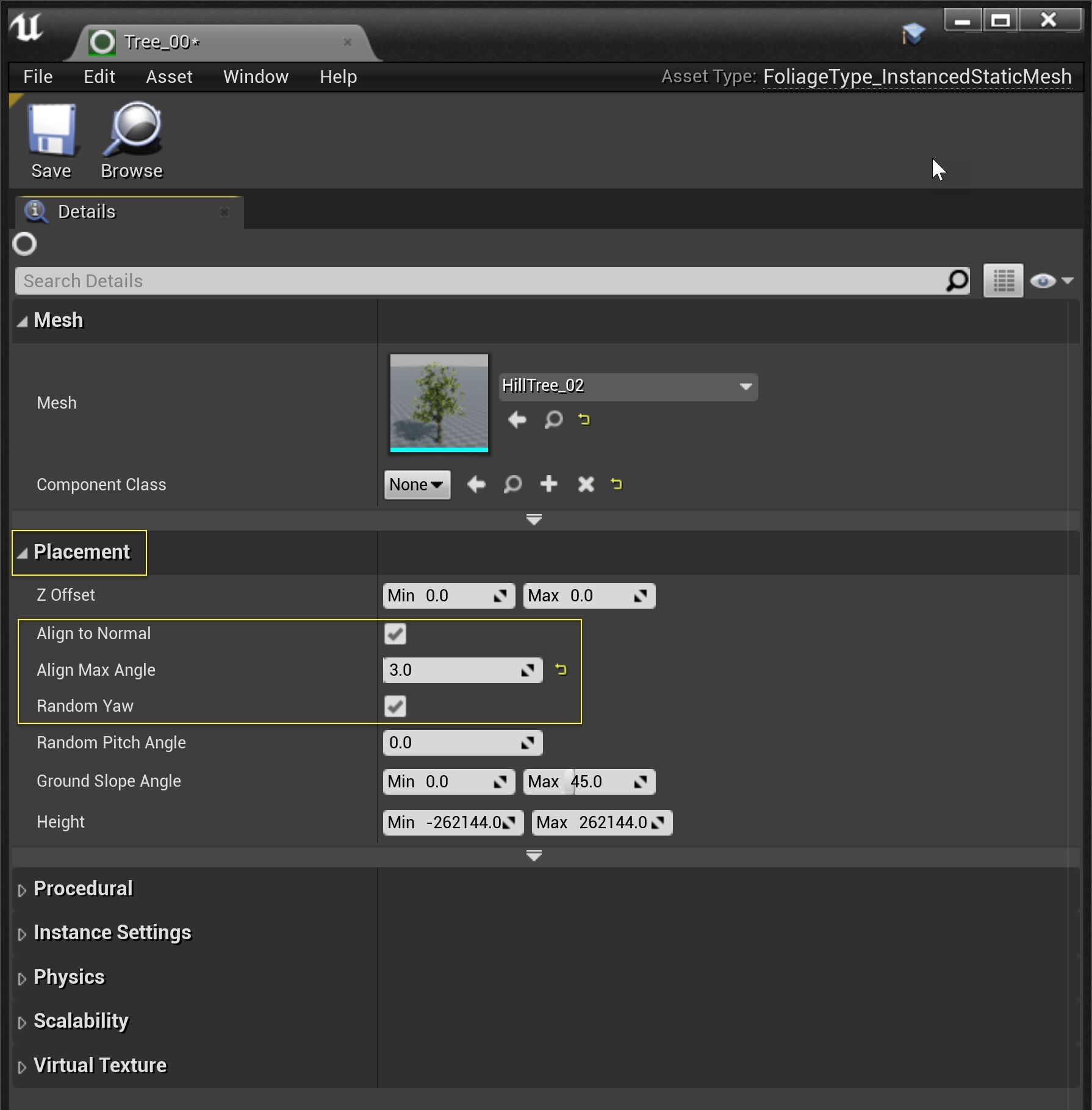Open the tutorials graduation cap icon
1092x1110 pixels.
pyautogui.click(x=913, y=34)
